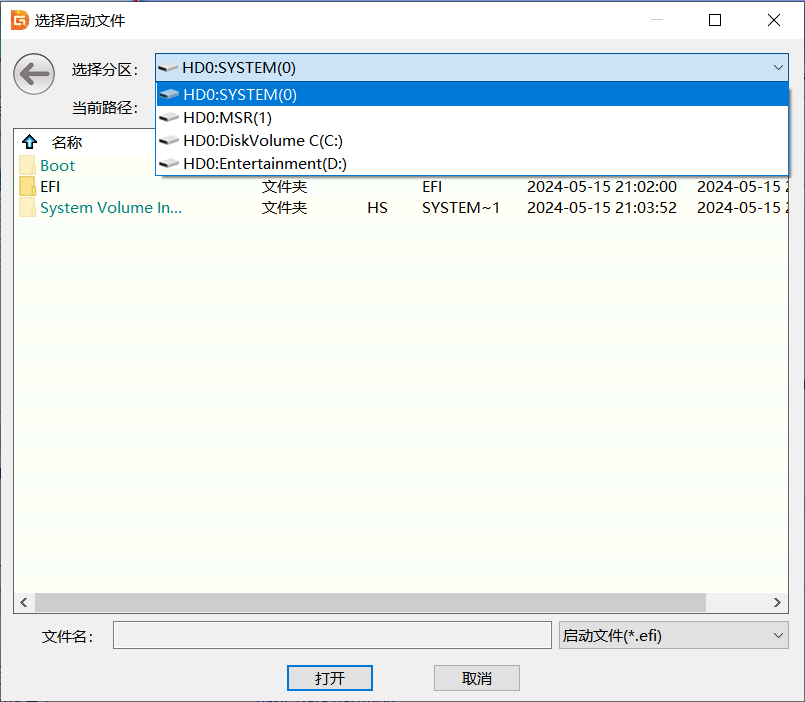
Task: Open the 启动文件(*.efi) file type dropdown
Action: [674, 635]
